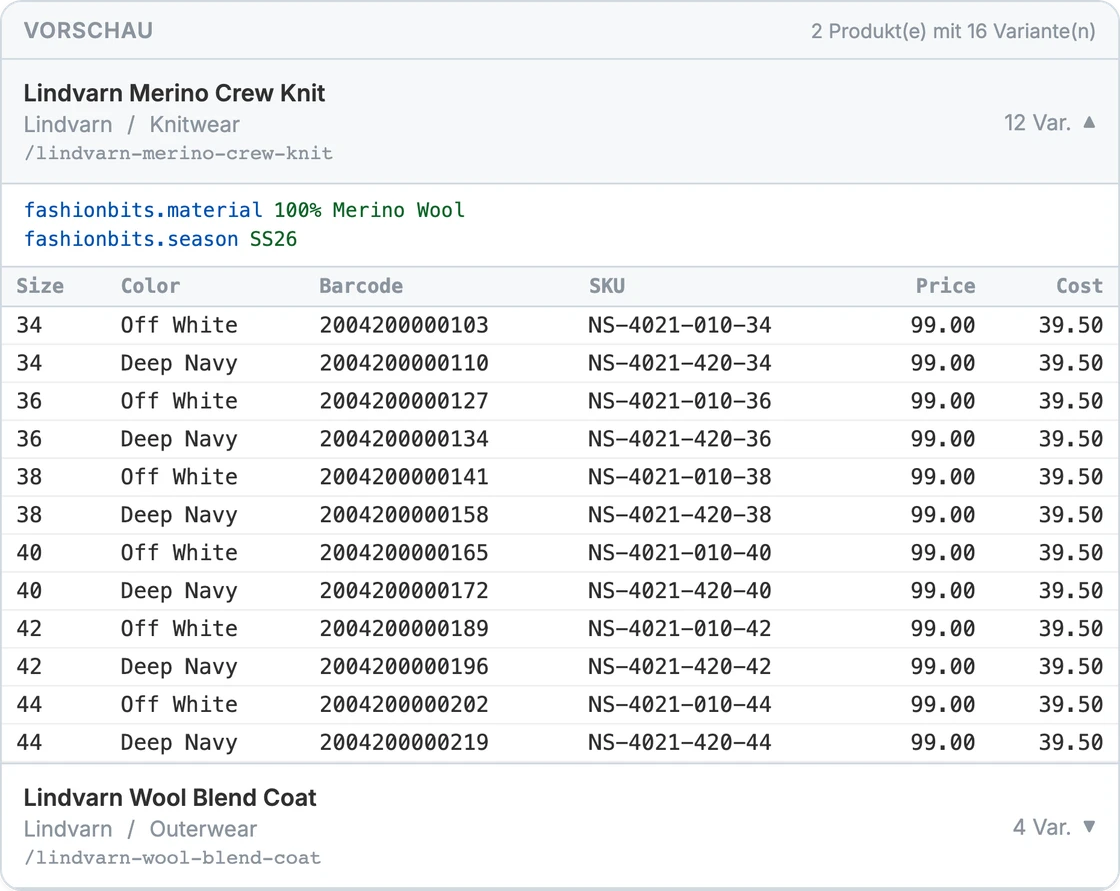Click the fashionbits.material metafield key
Screen dimensions: 1120x891
[x=143, y=210]
